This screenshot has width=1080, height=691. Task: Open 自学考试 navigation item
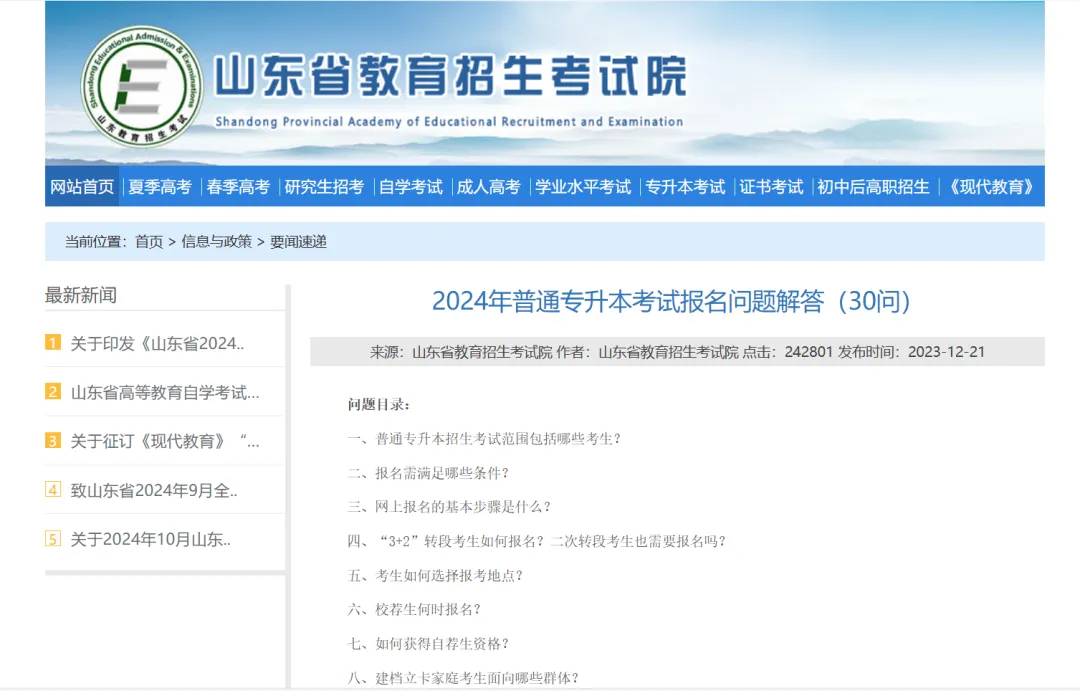(x=410, y=187)
